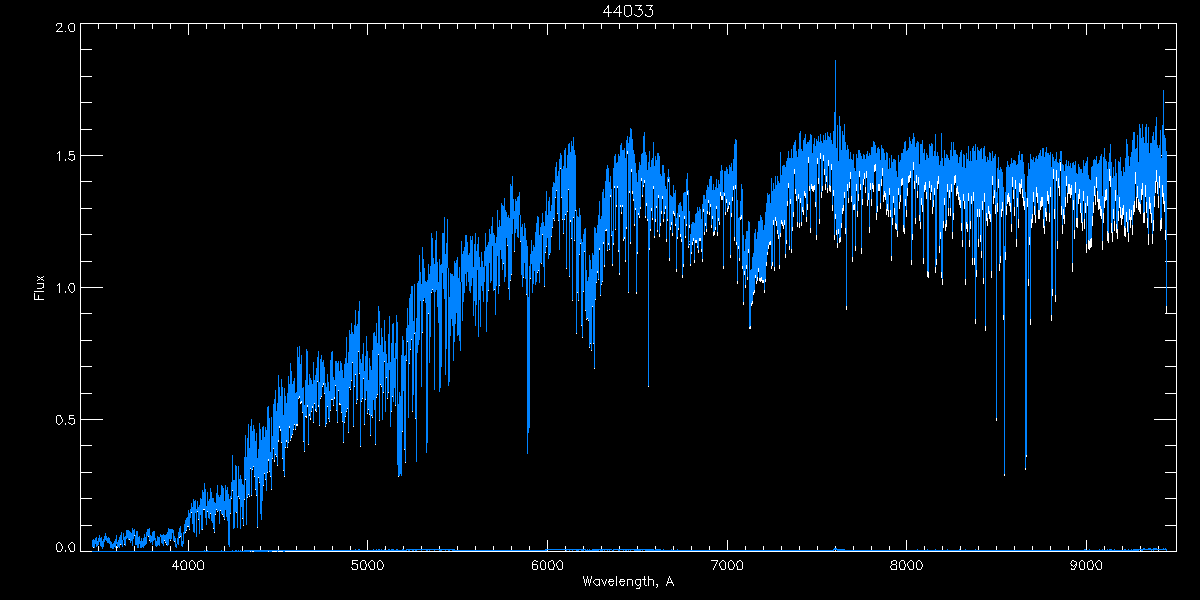Click the 0.5 y-axis tick label
The image size is (1200, 600).
pyautogui.click(x=66, y=419)
